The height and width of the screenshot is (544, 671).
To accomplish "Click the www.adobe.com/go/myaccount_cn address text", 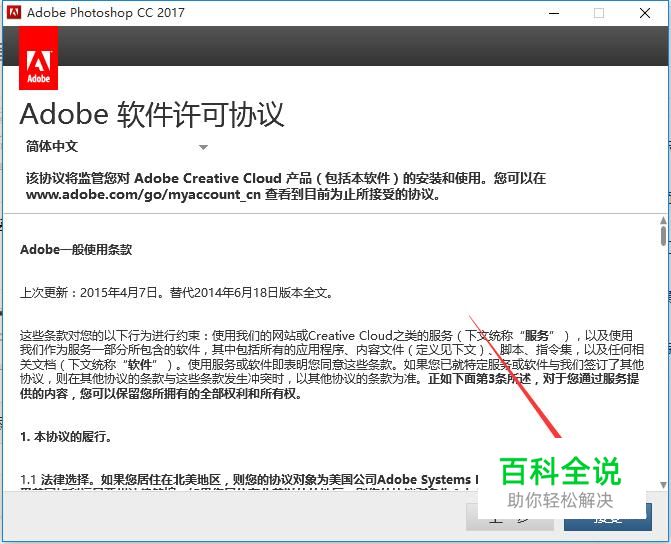I will pos(143,195).
